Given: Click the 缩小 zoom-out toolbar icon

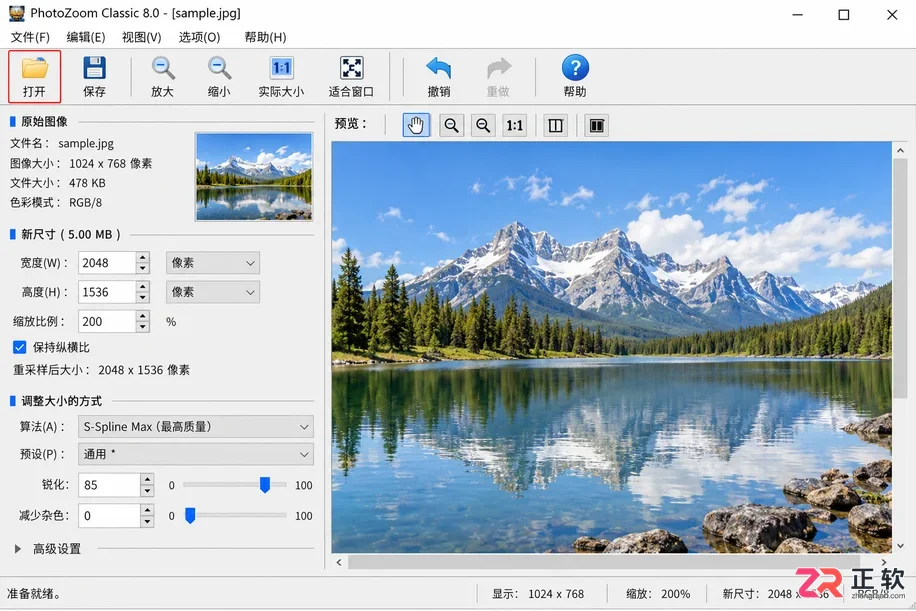Looking at the screenshot, I should pyautogui.click(x=219, y=77).
